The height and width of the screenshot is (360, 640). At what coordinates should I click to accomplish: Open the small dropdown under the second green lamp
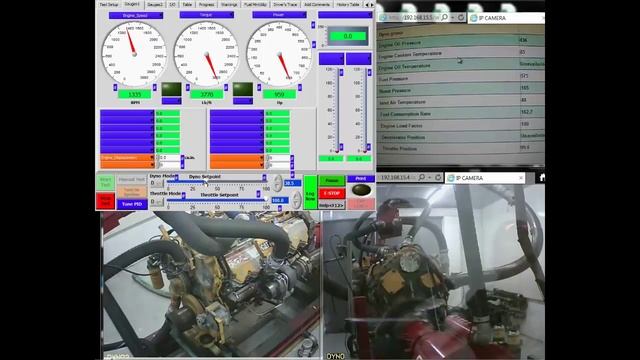coord(243,101)
